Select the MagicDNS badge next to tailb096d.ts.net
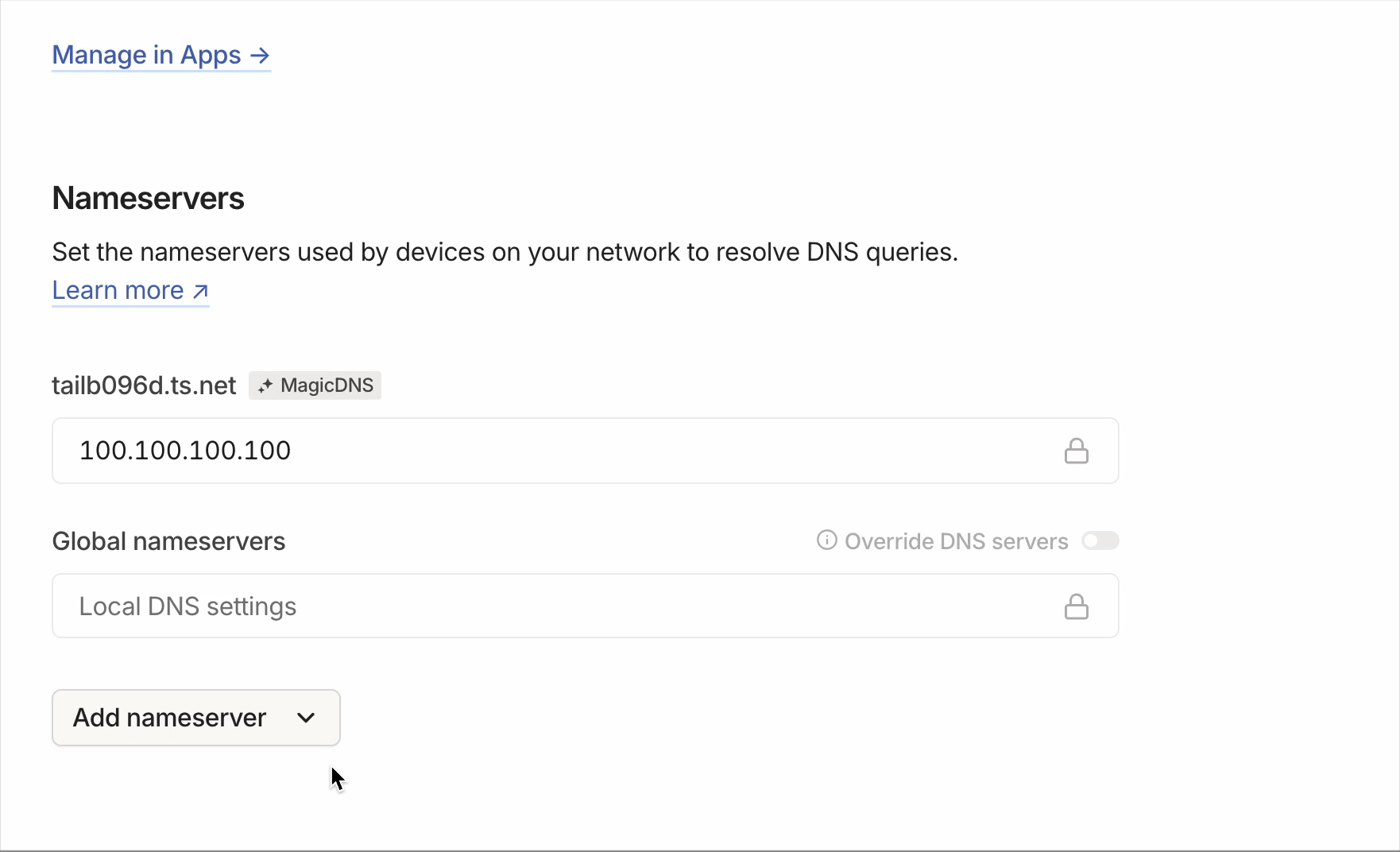1400x852 pixels. point(315,385)
